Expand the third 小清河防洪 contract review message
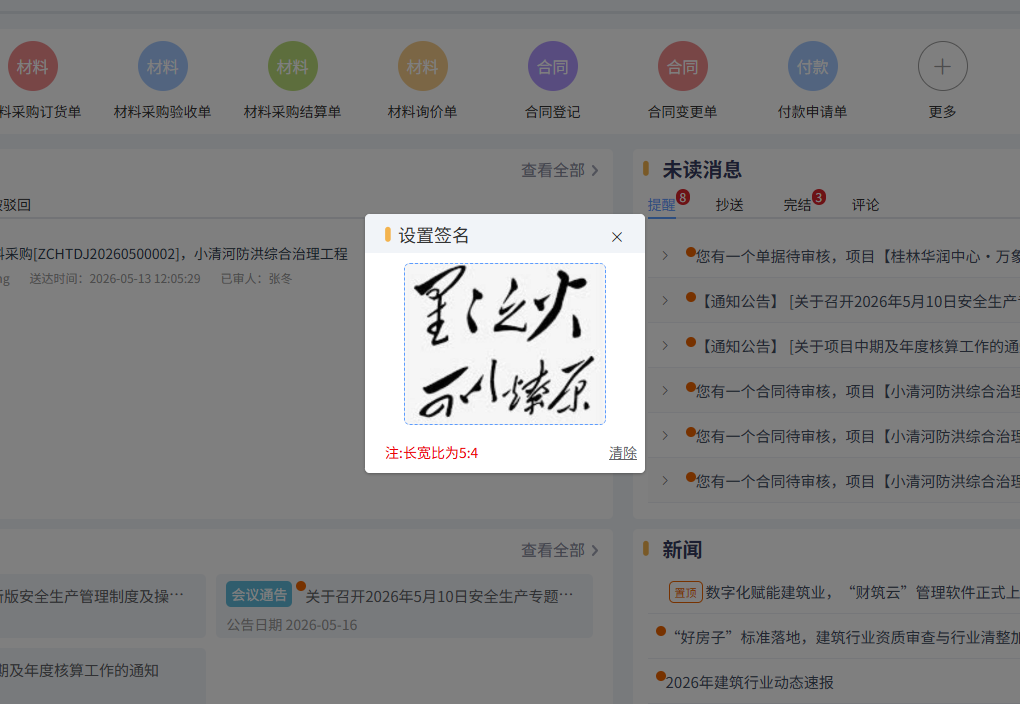Viewport: 1020px width, 704px height. click(665, 481)
